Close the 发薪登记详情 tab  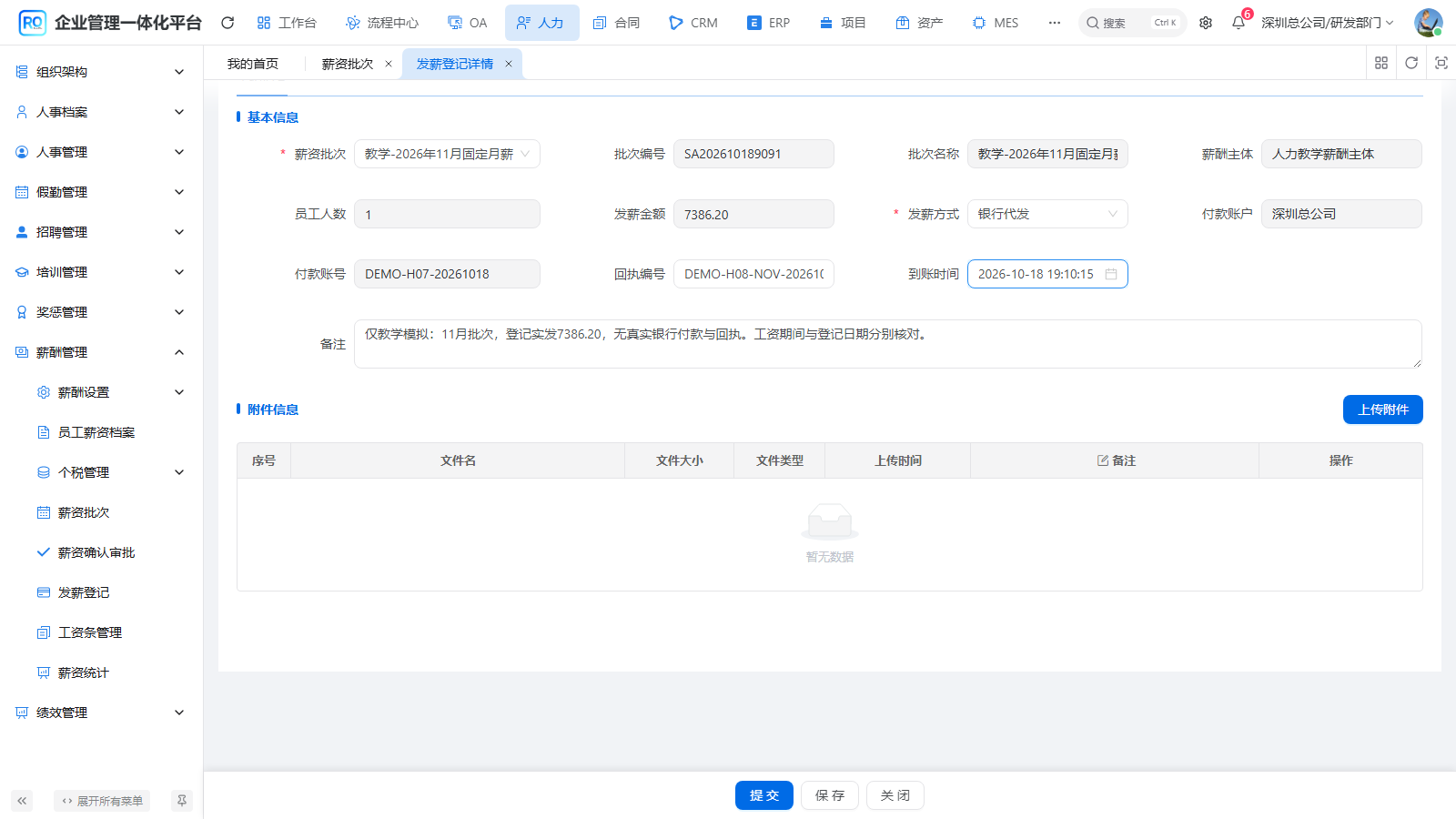[509, 64]
